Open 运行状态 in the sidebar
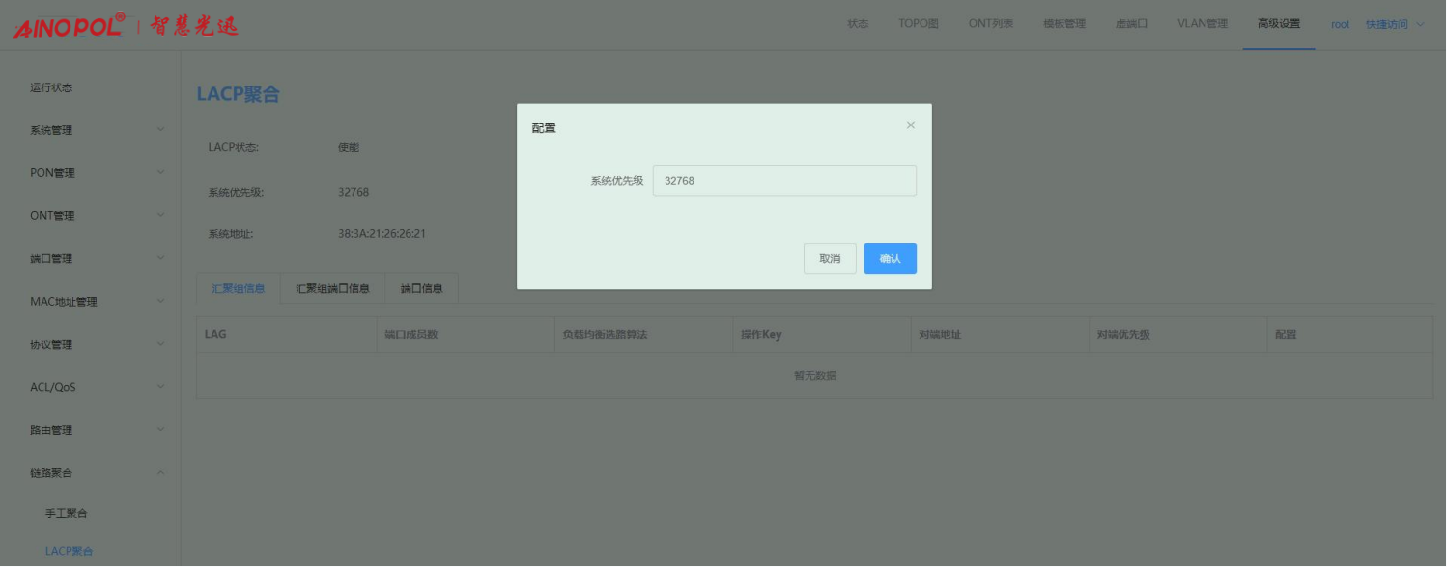Screen dimensions: 1447x567 (x=51, y=88)
